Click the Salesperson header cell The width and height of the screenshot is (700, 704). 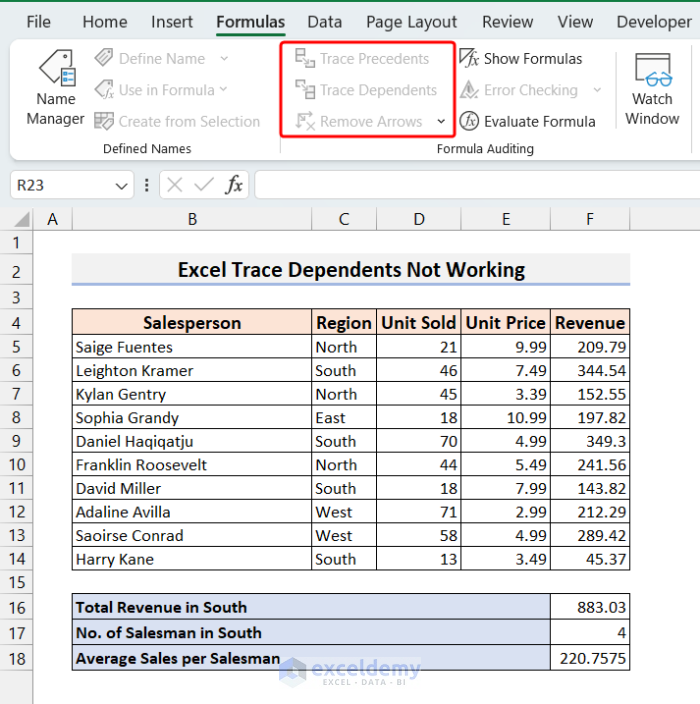pos(192,323)
